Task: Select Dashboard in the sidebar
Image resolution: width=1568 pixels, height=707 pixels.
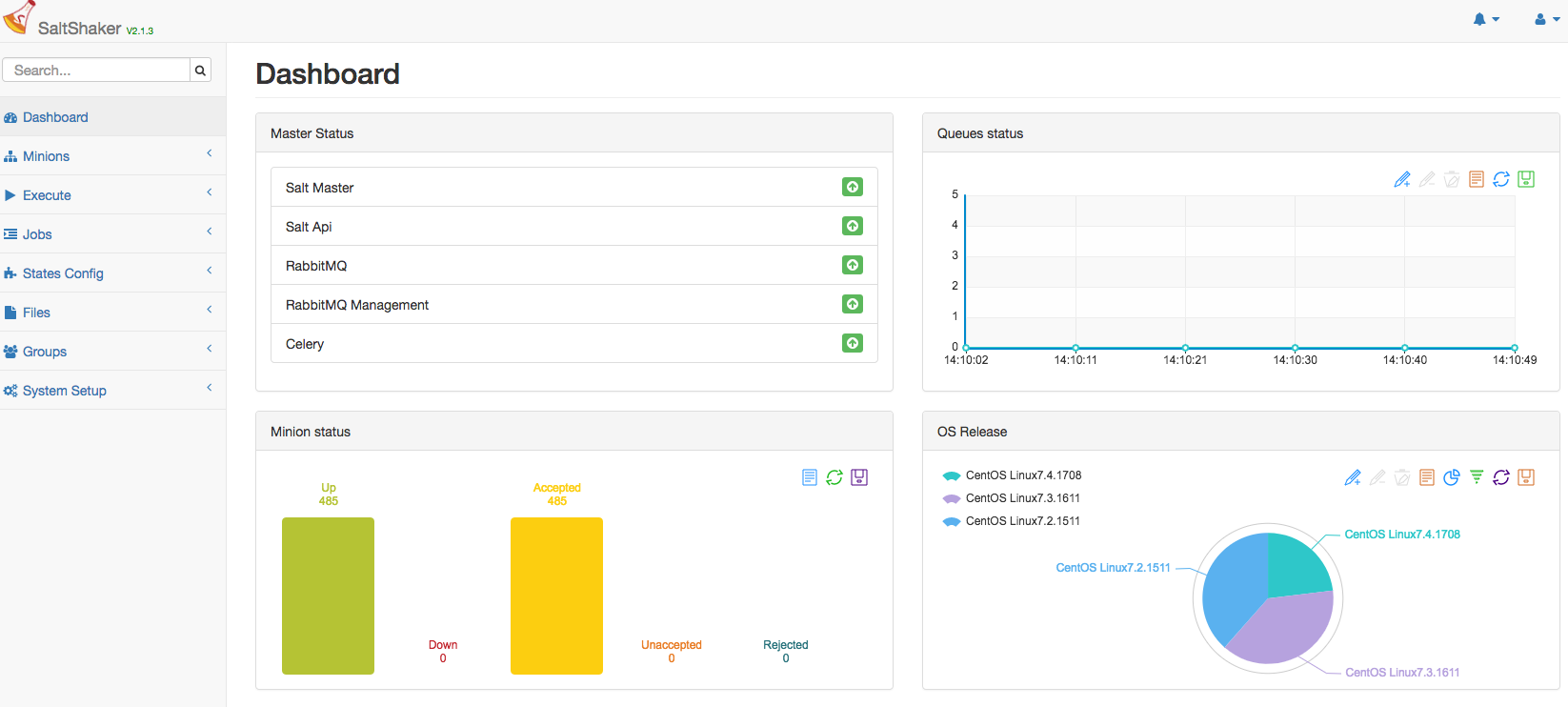Action: [x=55, y=117]
